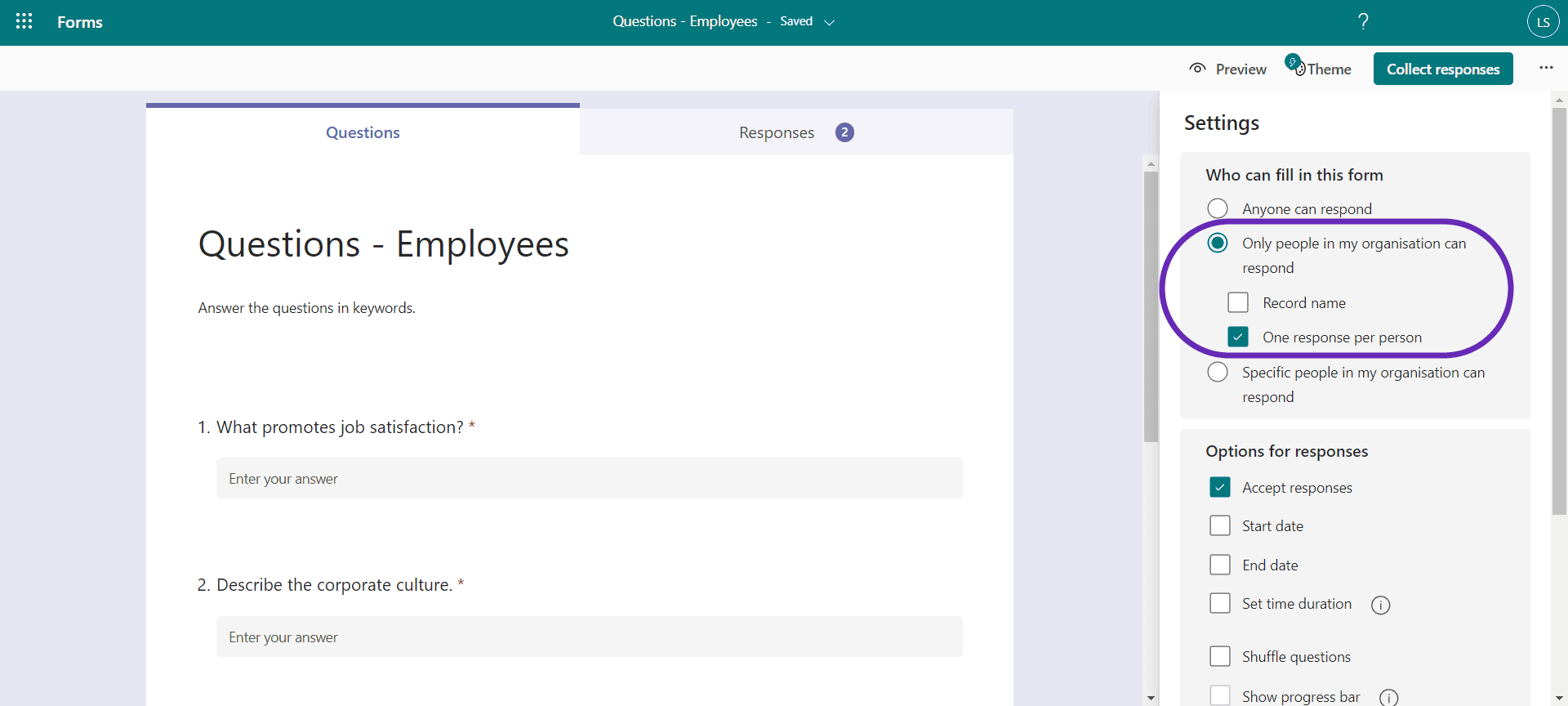Viewport: 1568px width, 706px height.
Task: Click the Settings panel heading
Action: 1222,123
